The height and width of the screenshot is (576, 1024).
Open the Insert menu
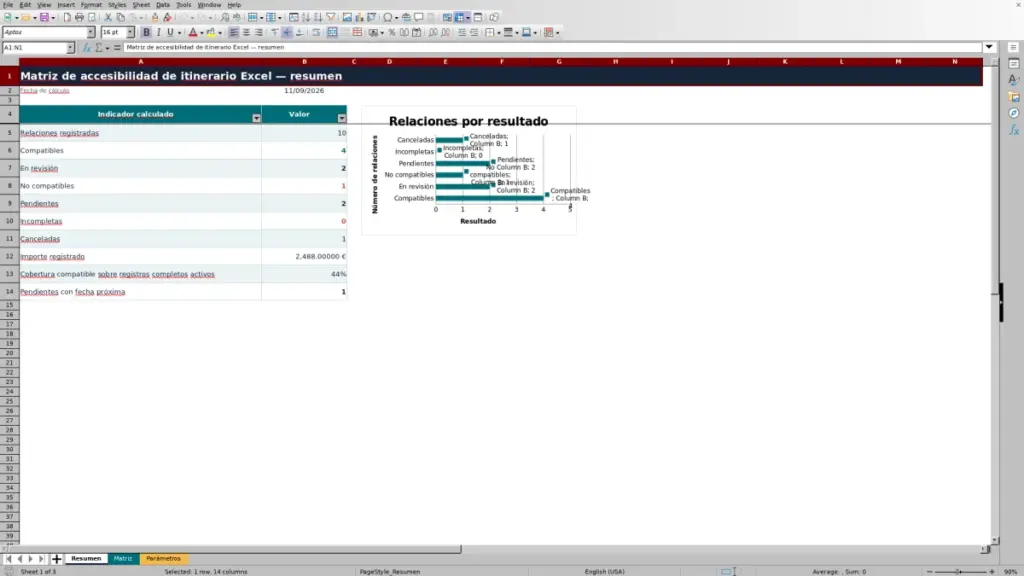pos(66,5)
